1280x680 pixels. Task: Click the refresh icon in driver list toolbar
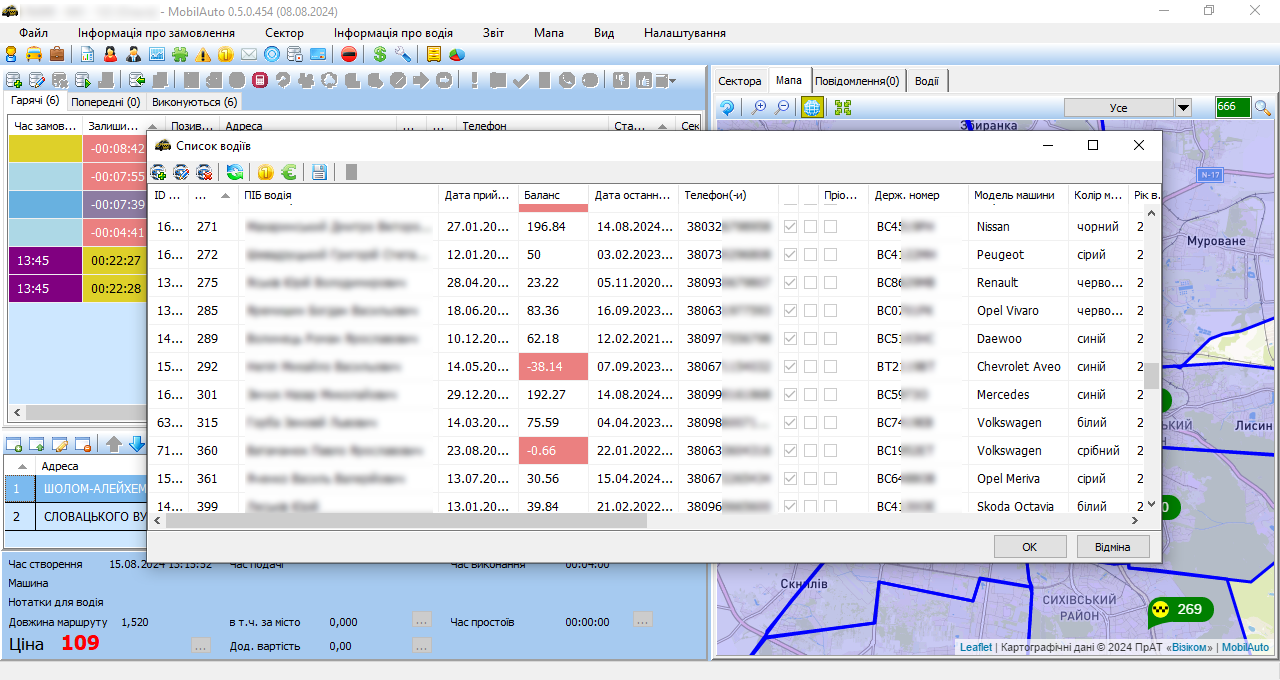pos(234,172)
